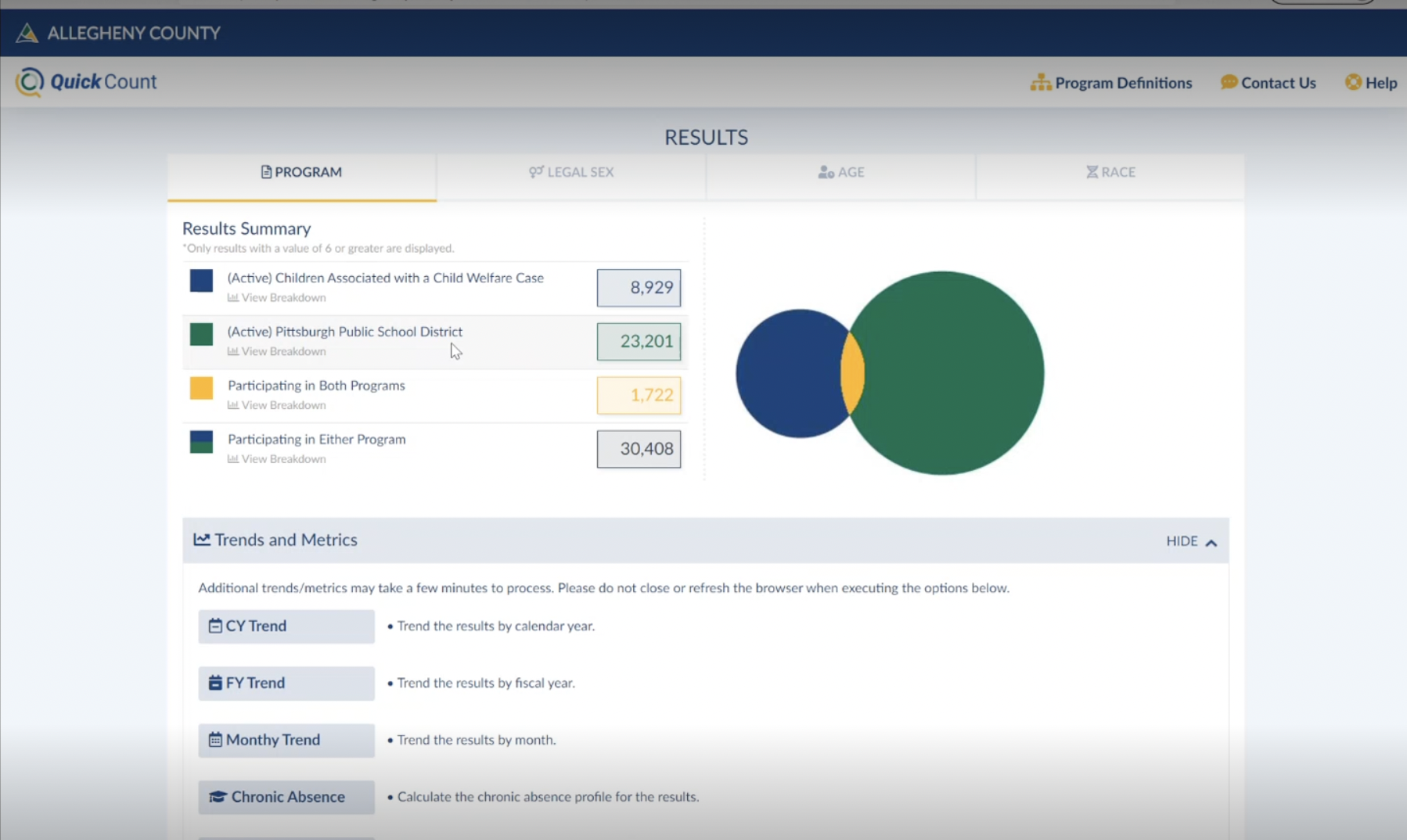This screenshot has width=1407, height=840.
Task: Open the Contact Us link
Action: 1268,83
